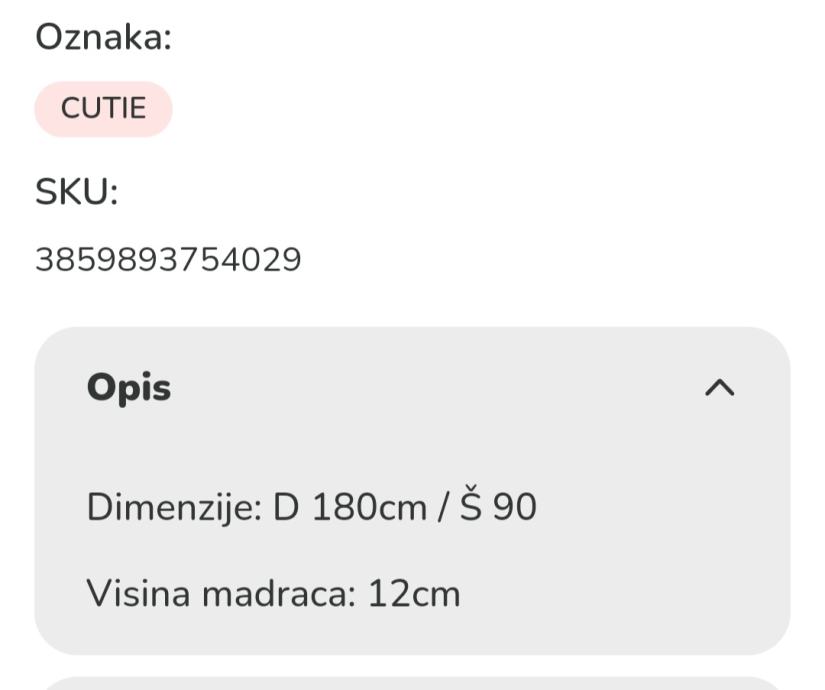The image size is (825, 690).
Task: Click the colon after the word Oznaka
Action: [x=167, y=40]
